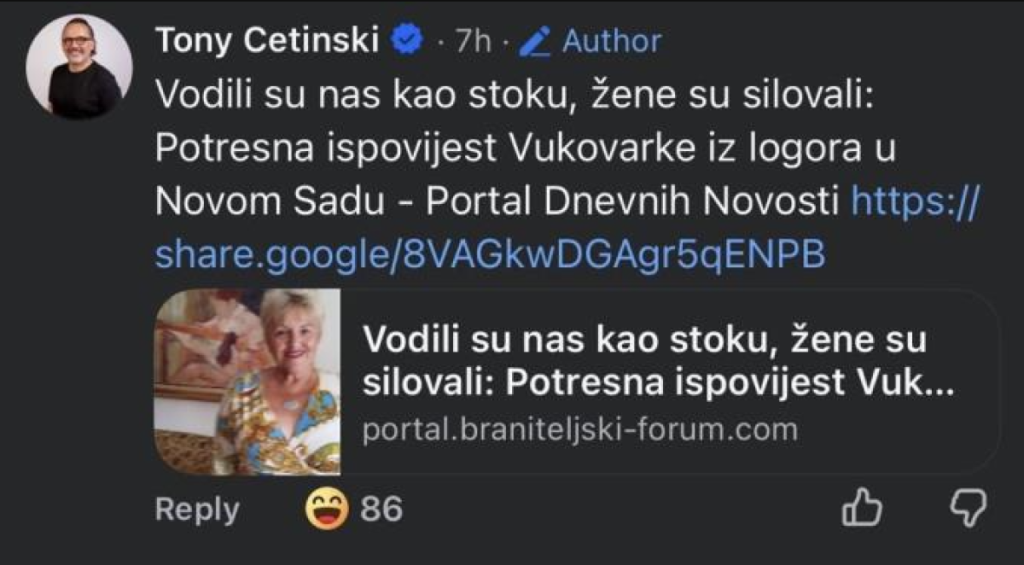Viewport: 1024px width, 565px height.
Task: Click the https:// link start
Action: point(915,202)
